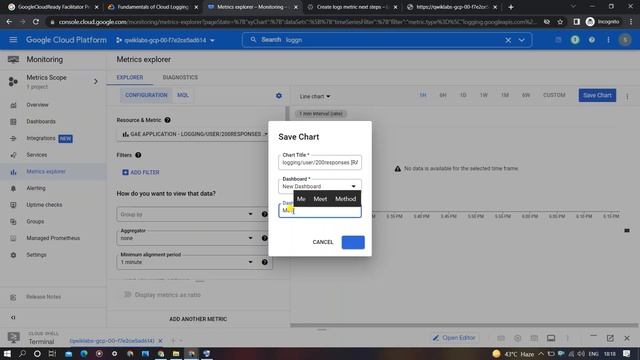Select the 1H time range
Image resolution: width=640 pixels, height=360 pixels.
423,95
